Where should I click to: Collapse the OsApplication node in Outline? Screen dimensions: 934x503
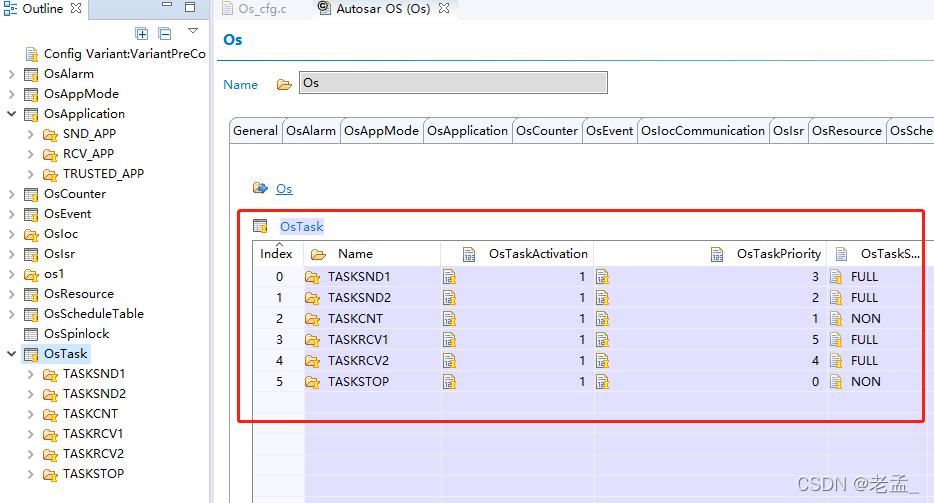click(11, 114)
